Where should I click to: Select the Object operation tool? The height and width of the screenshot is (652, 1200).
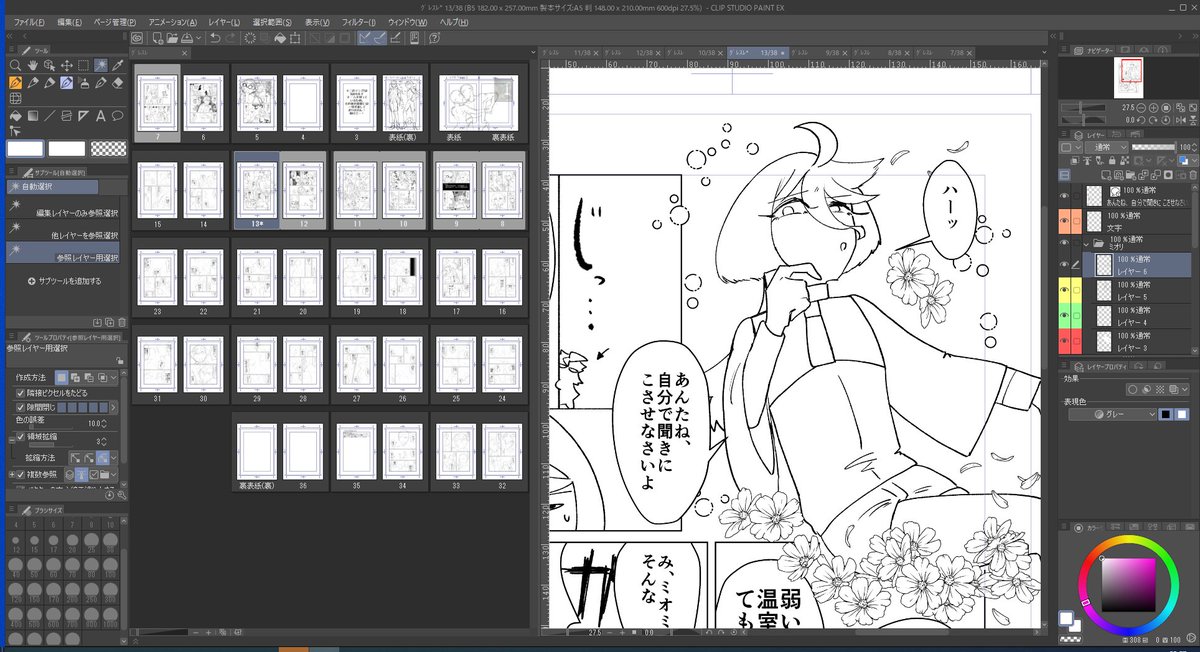pyautogui.click(x=49, y=65)
